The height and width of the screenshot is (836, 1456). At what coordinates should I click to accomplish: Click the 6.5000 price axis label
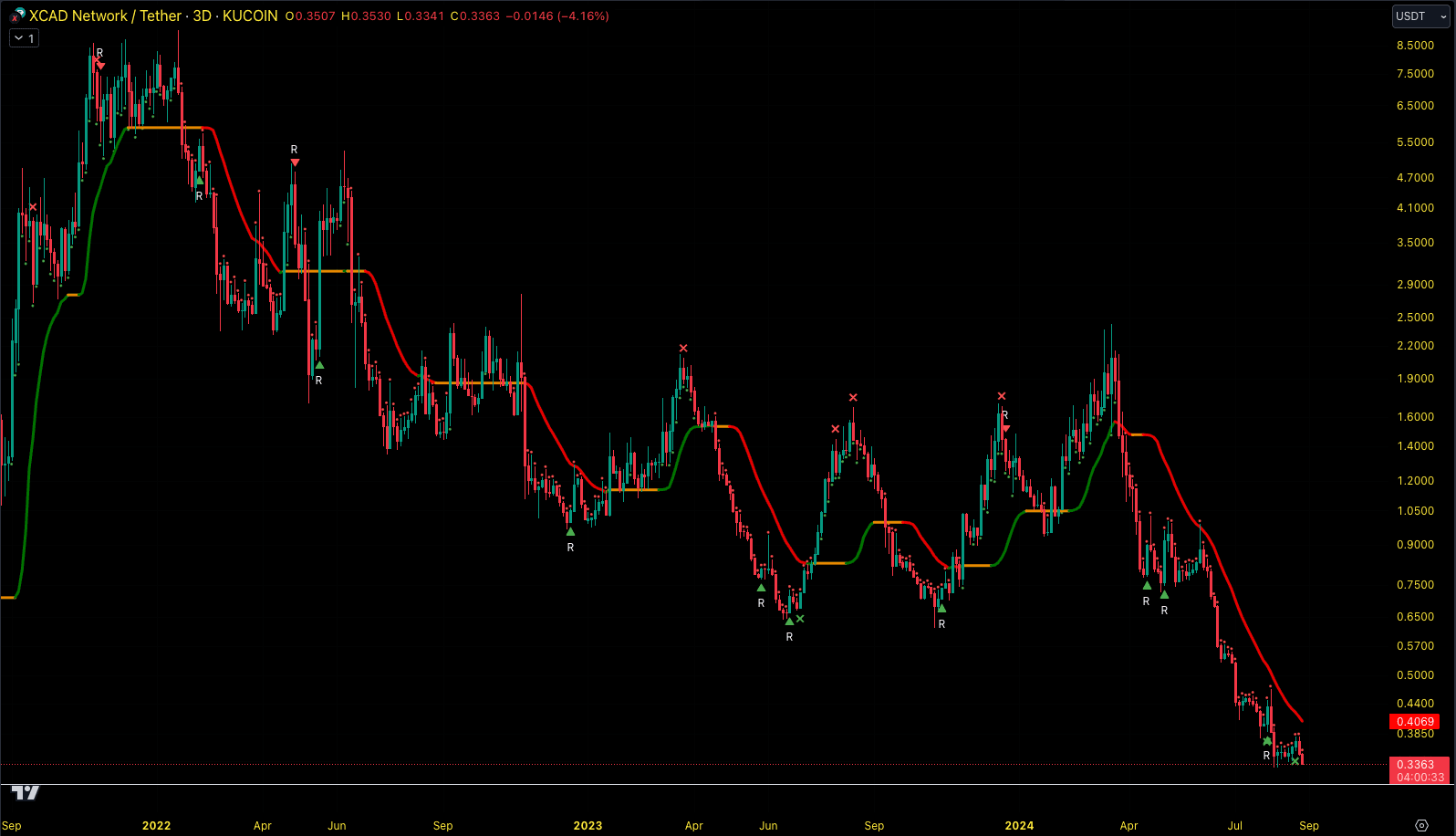tap(1415, 106)
